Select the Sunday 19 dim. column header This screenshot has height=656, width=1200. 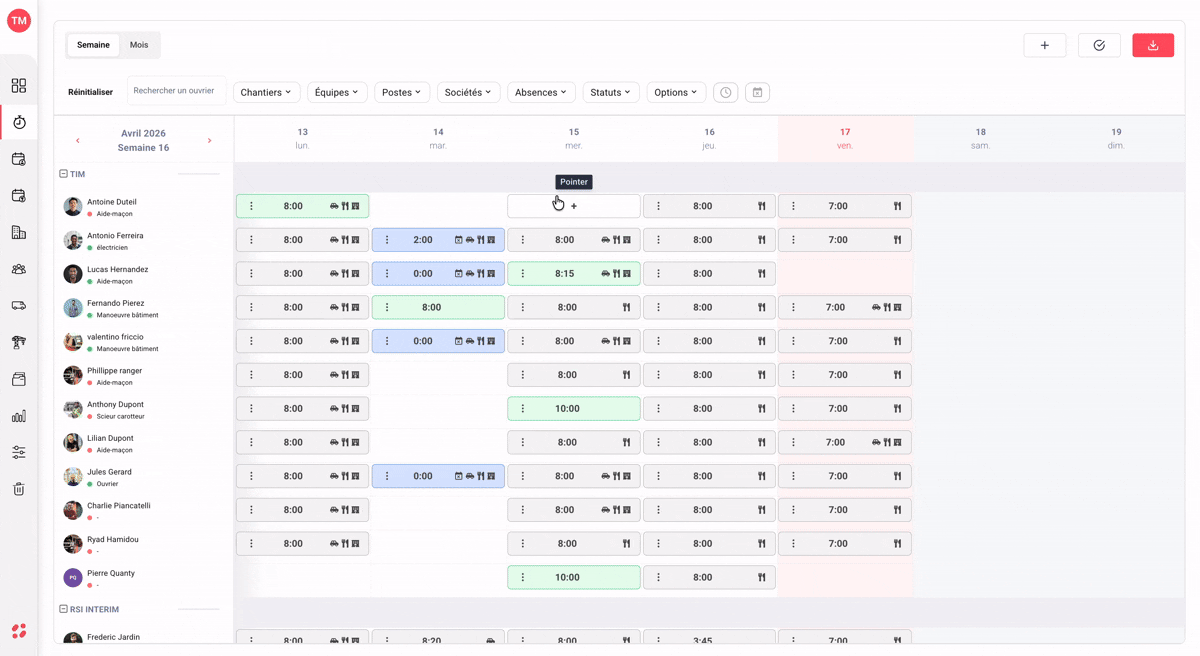1116,138
